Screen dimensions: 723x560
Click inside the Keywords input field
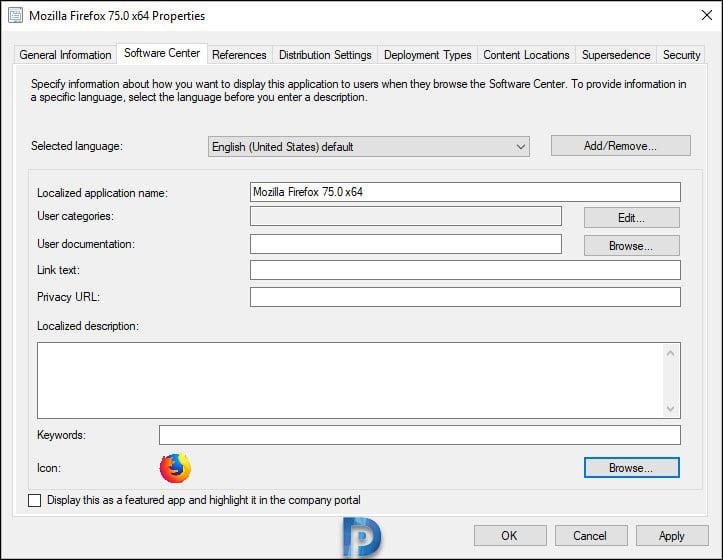click(419, 435)
